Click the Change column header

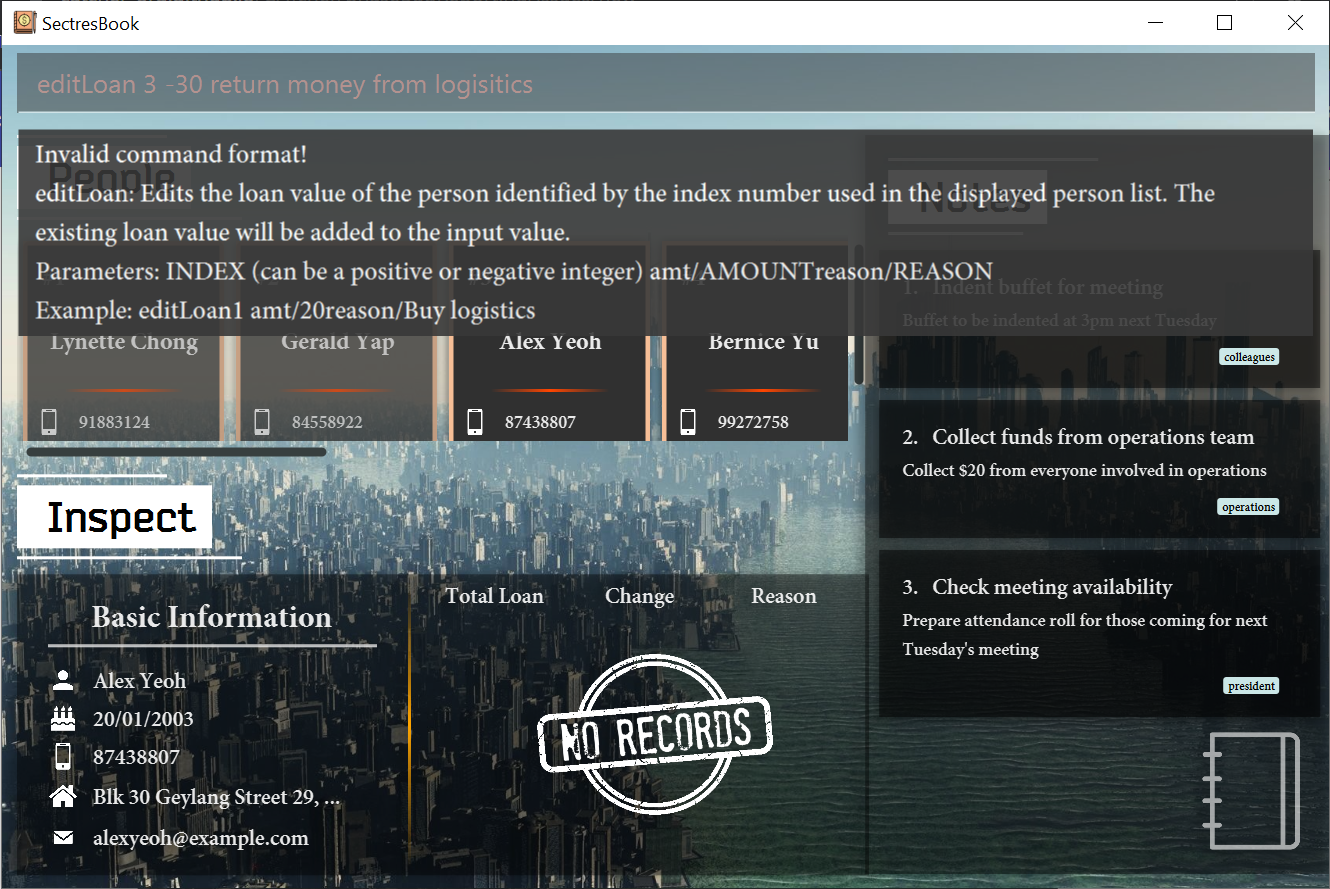(639, 596)
